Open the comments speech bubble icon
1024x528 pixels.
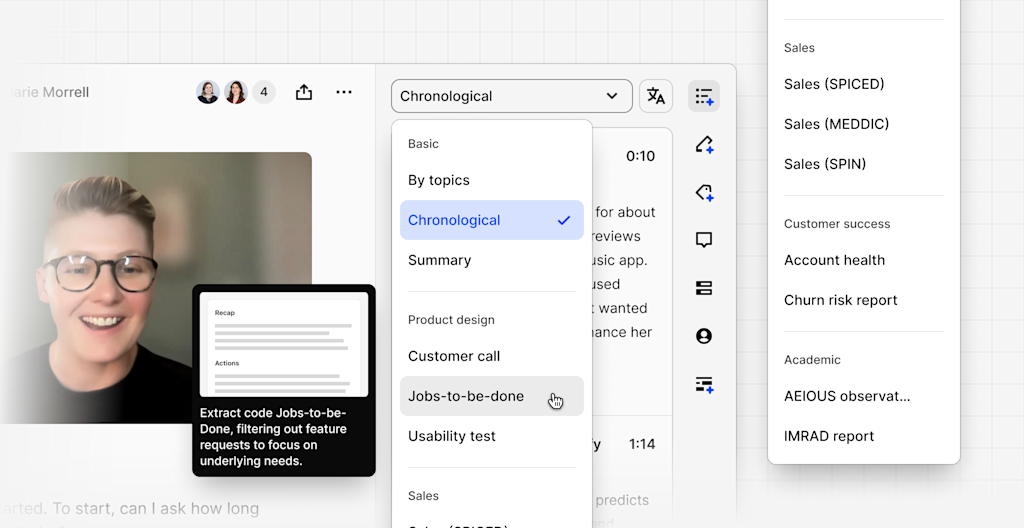click(x=704, y=240)
